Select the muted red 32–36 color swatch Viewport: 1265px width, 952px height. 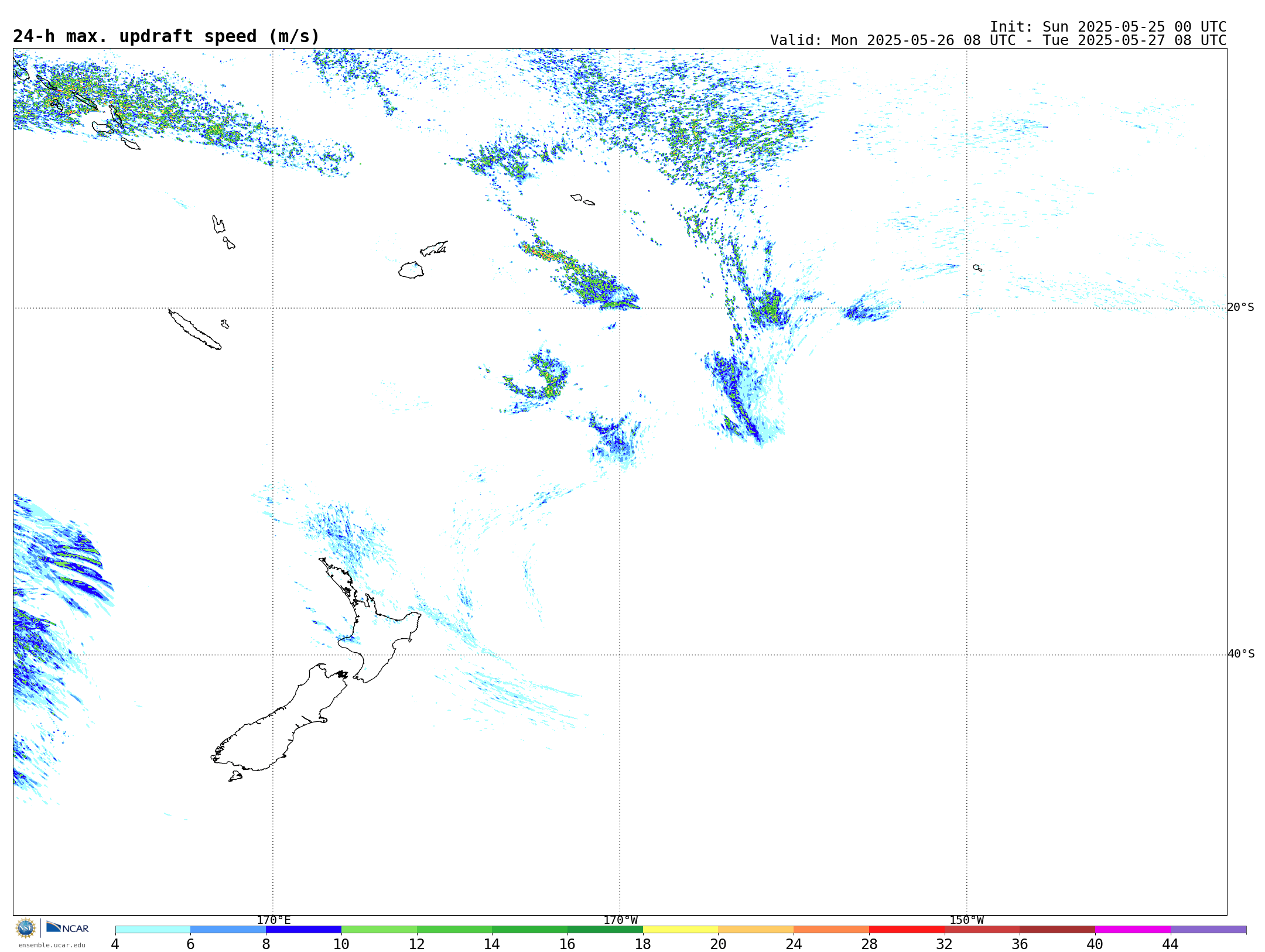(982, 930)
